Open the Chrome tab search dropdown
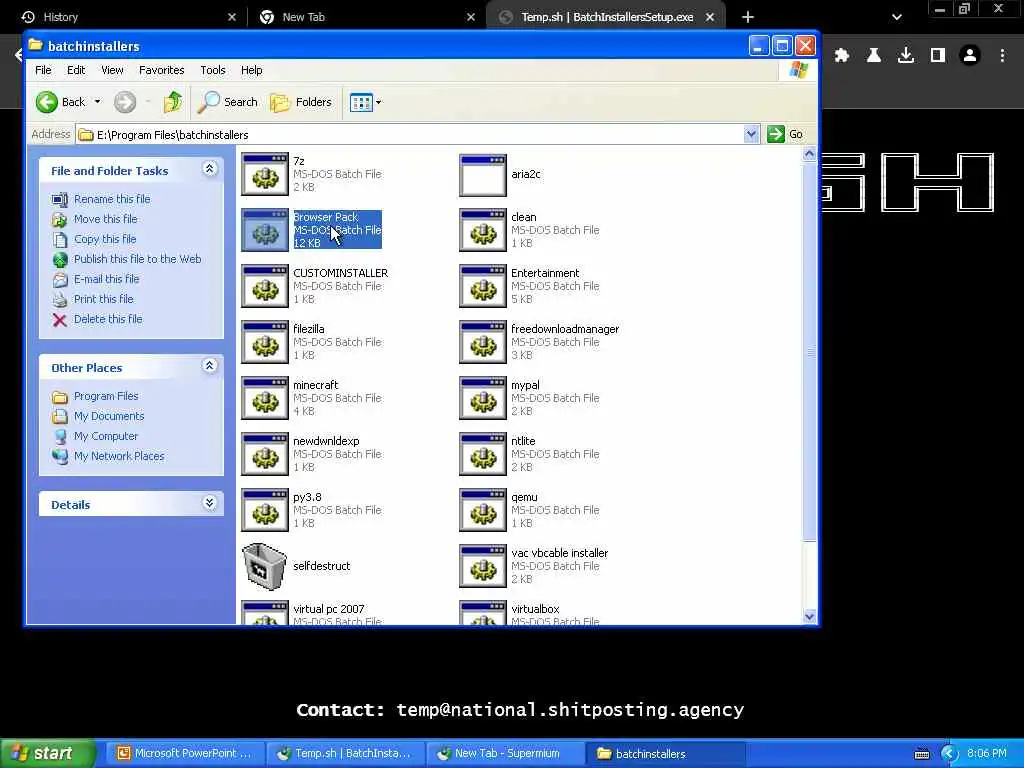The image size is (1024, 768). click(x=897, y=17)
